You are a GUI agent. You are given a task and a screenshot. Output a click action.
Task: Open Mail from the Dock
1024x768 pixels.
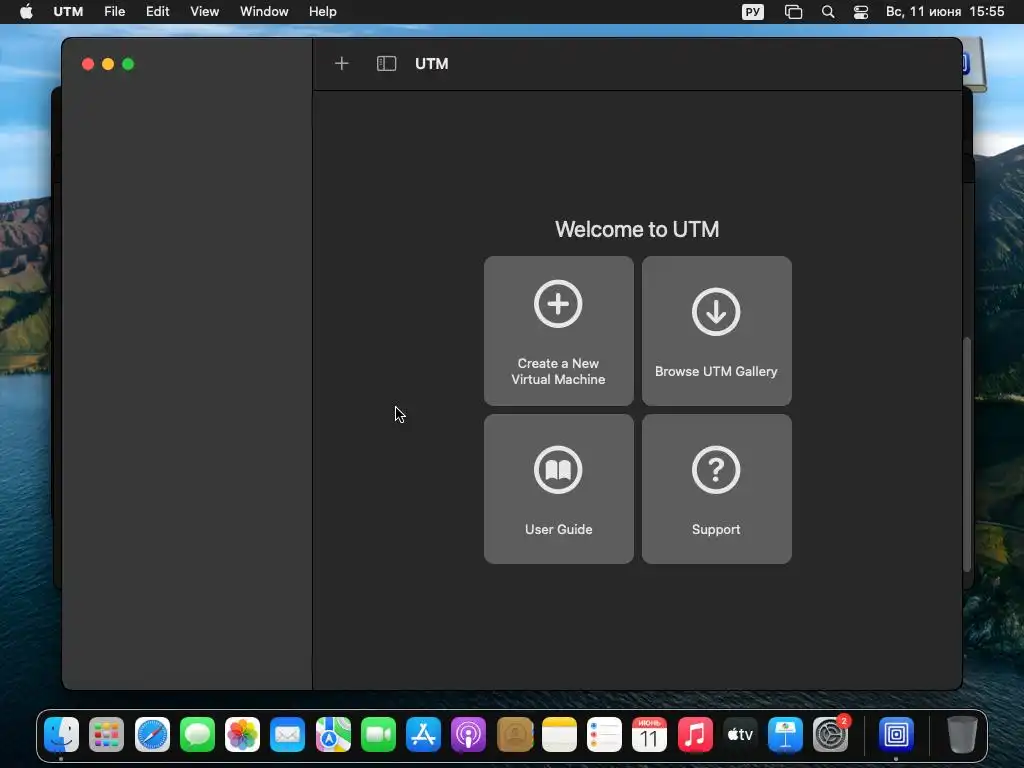(x=287, y=734)
